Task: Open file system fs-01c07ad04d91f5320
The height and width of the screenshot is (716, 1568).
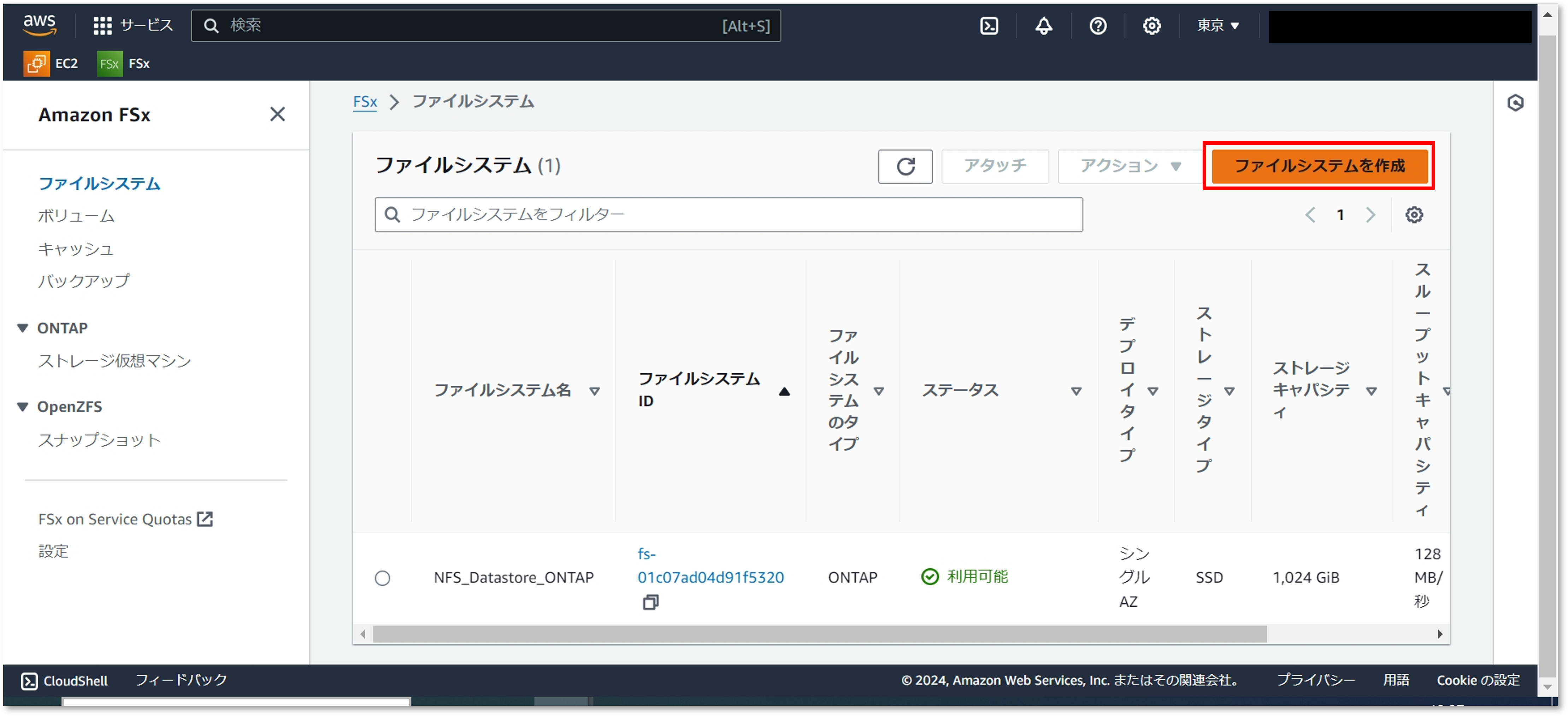Action: pyautogui.click(x=711, y=566)
